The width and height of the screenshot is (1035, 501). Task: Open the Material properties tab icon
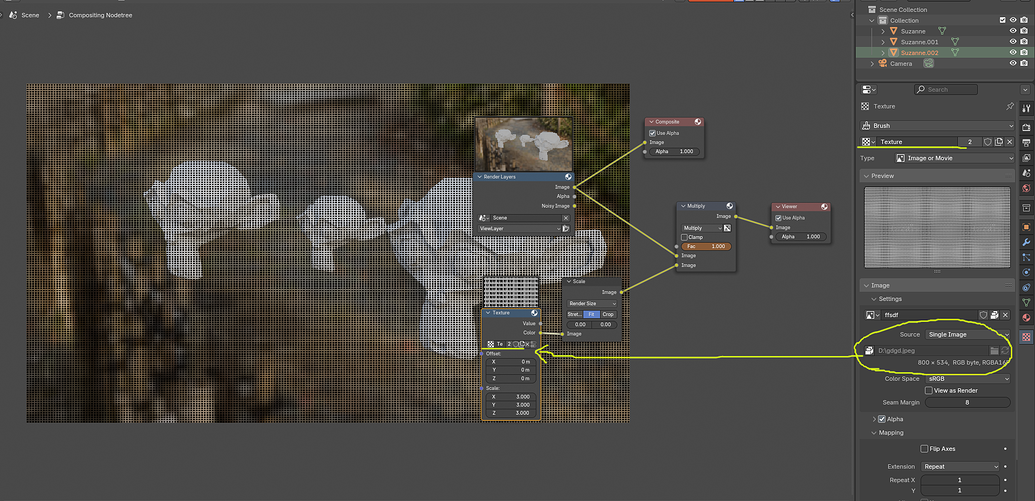coord(1026,317)
